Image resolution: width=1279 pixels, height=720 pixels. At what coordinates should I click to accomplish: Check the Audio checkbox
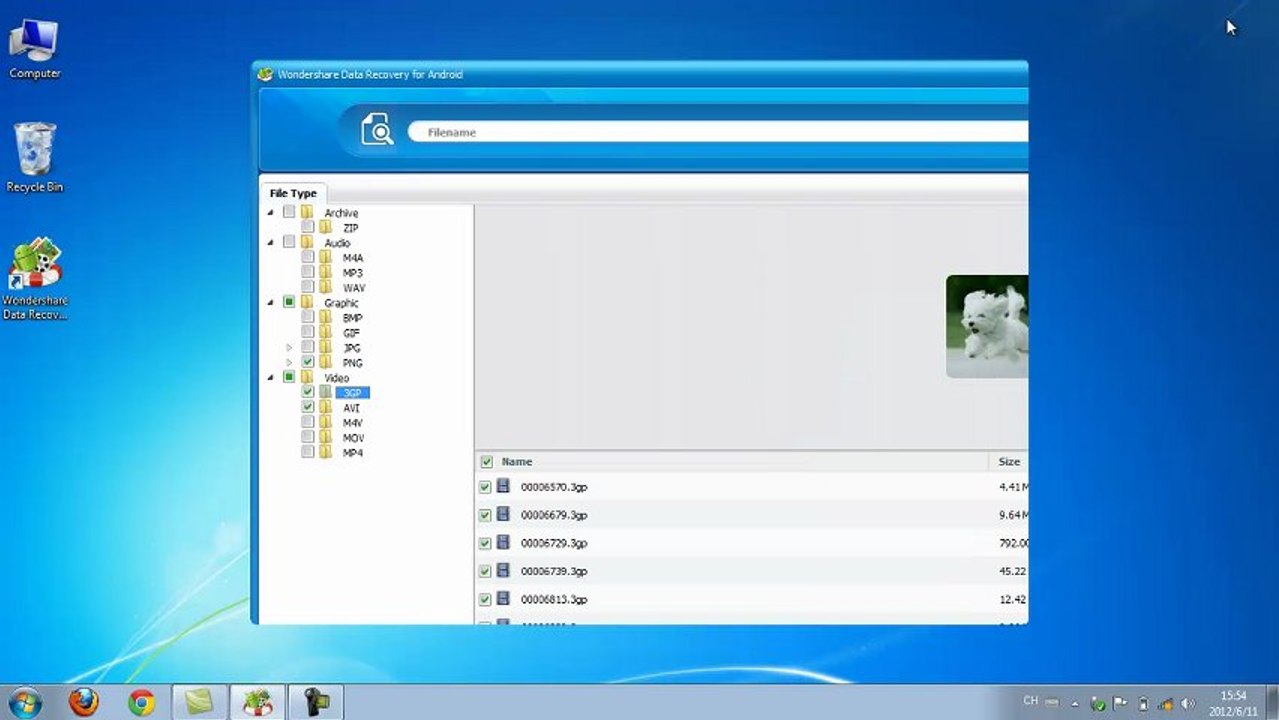pos(289,242)
